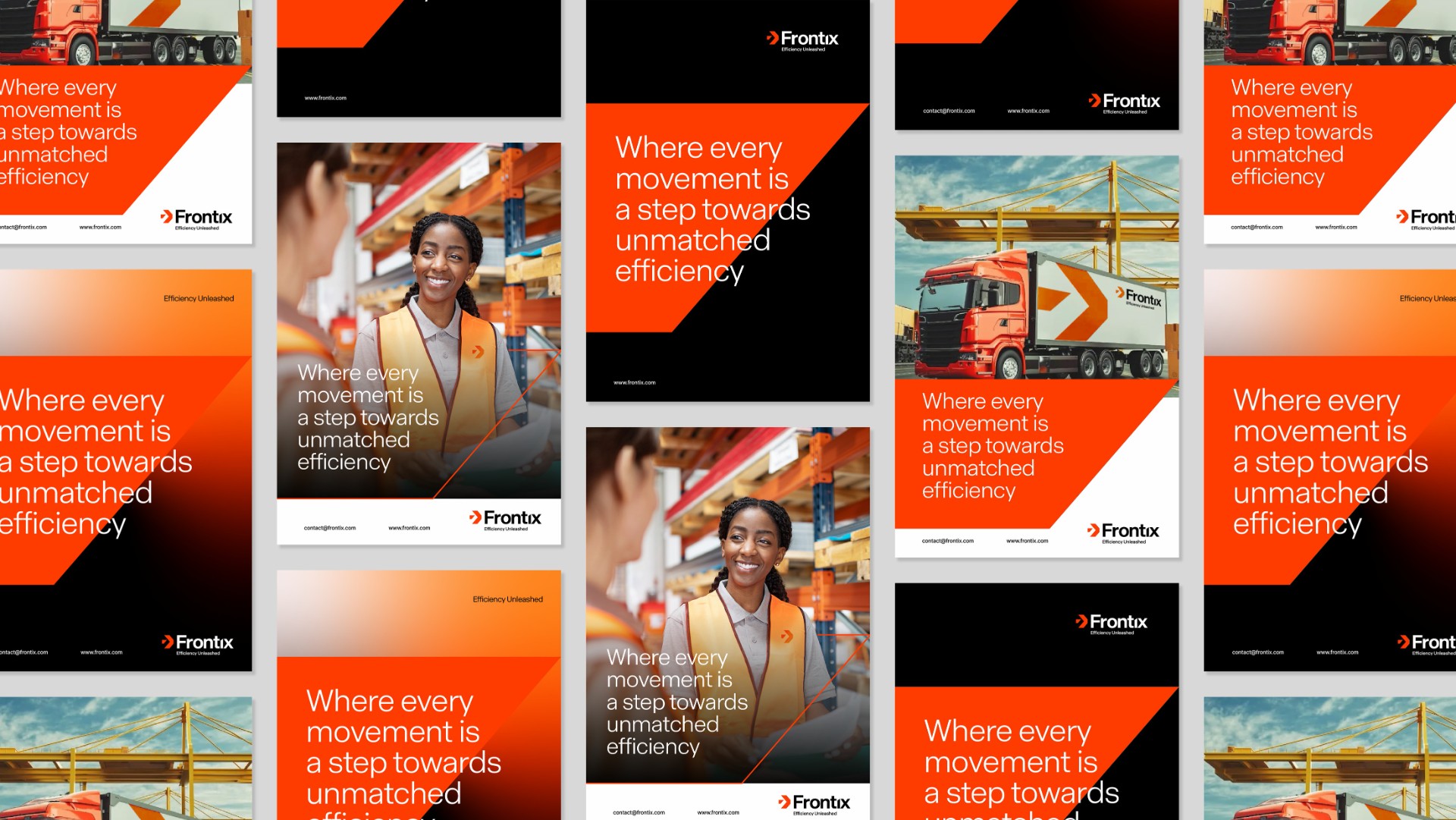Click the Frontix logo in the upper warehouse poster's white footer

tap(505, 519)
